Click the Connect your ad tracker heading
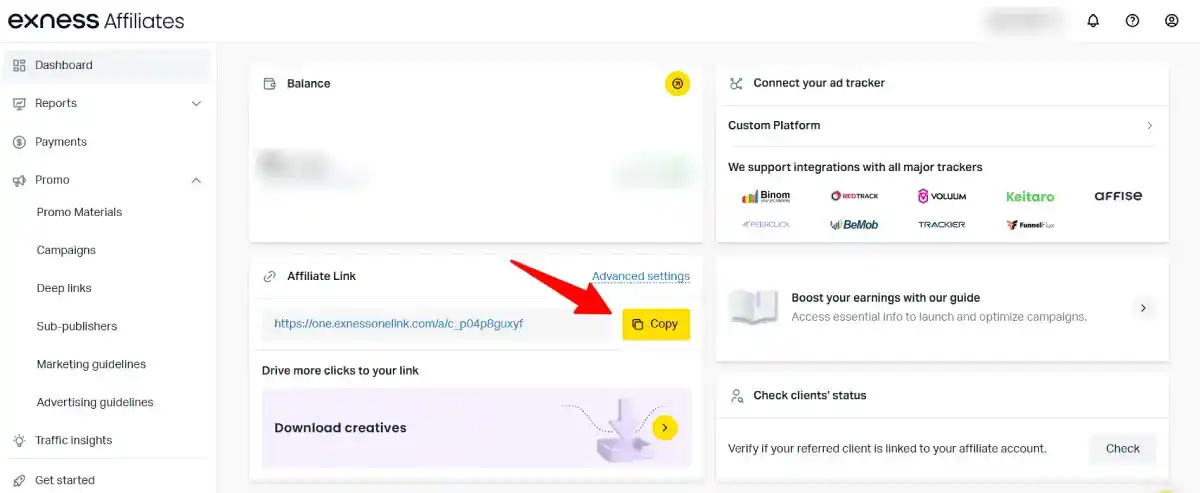The image size is (1200, 493). pos(819,83)
